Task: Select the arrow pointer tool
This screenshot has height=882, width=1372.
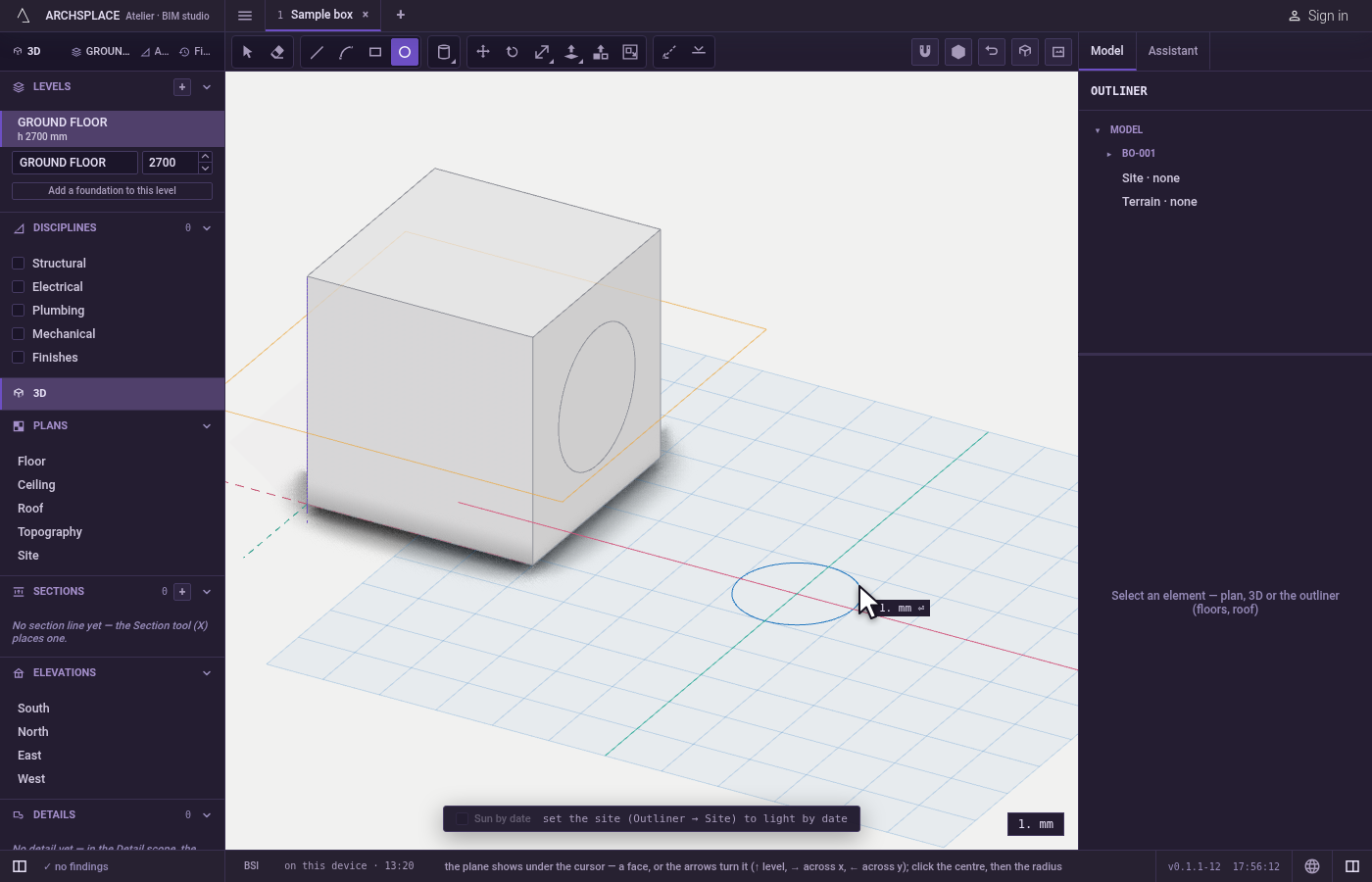Action: click(x=248, y=52)
